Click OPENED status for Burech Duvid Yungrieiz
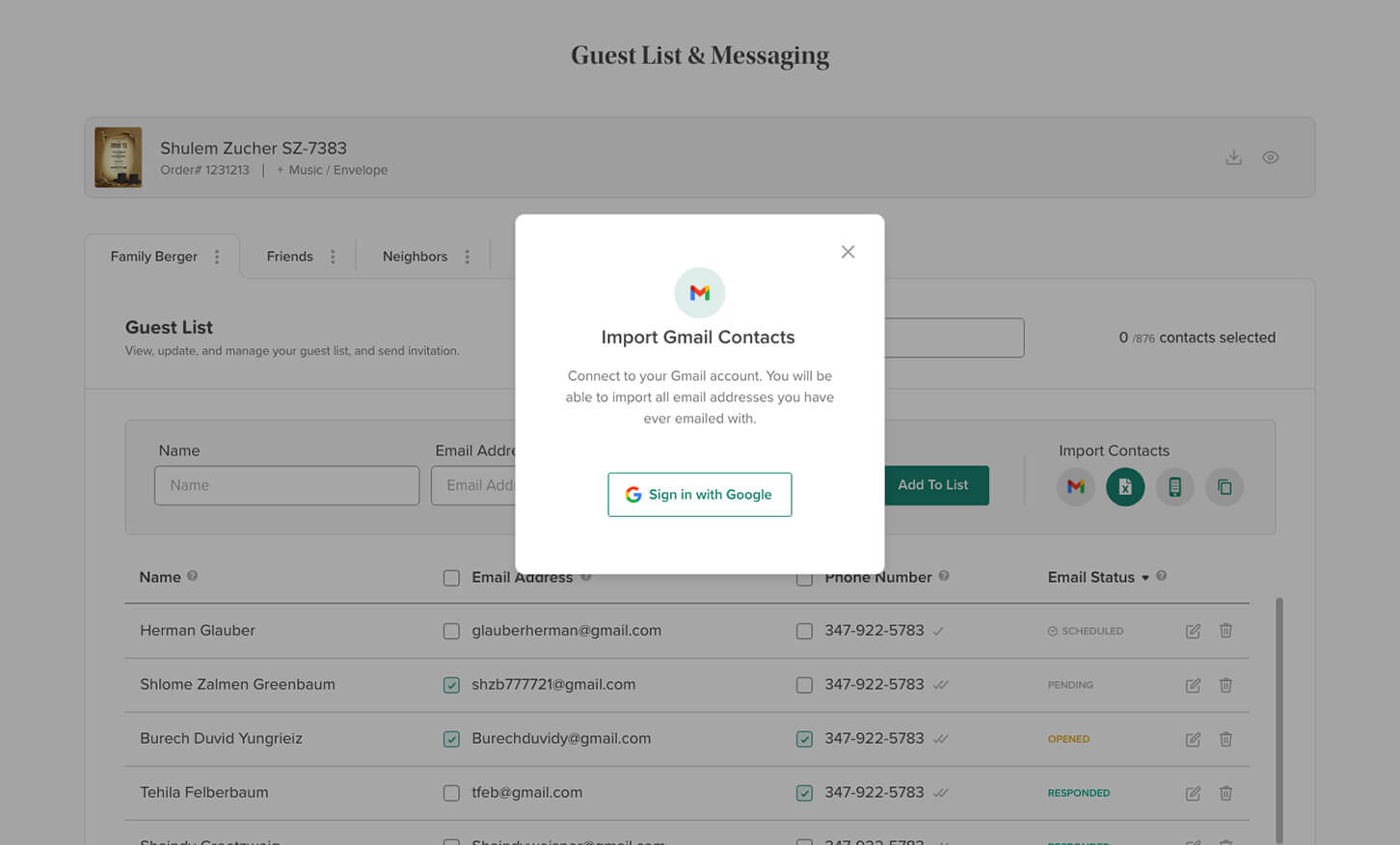Screen dimensions: 1400x845 coord(1068,739)
